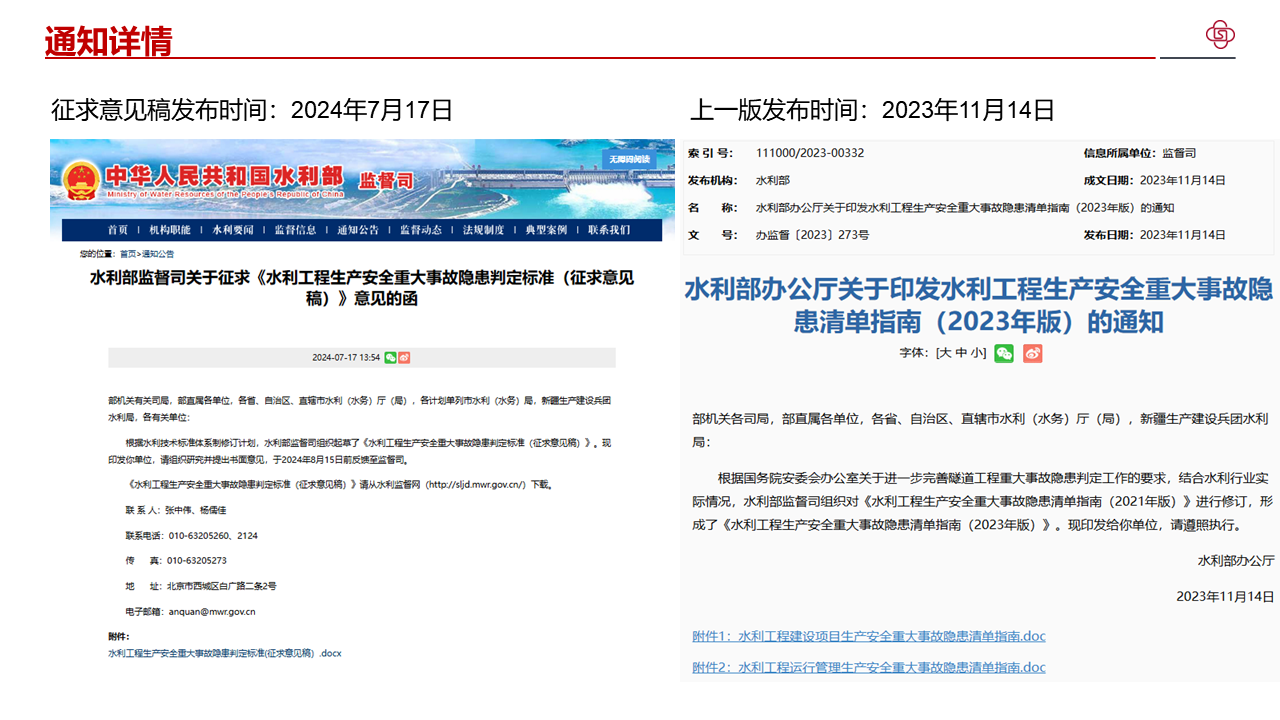
Task: Open the 首页 item in the blue navigation bar
Action: (x=117, y=230)
